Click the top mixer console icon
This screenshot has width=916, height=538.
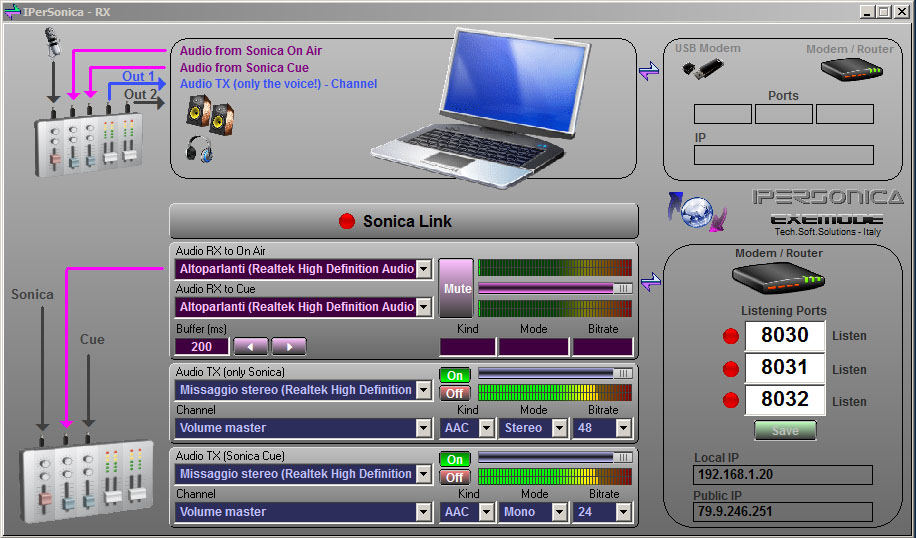click(x=89, y=144)
